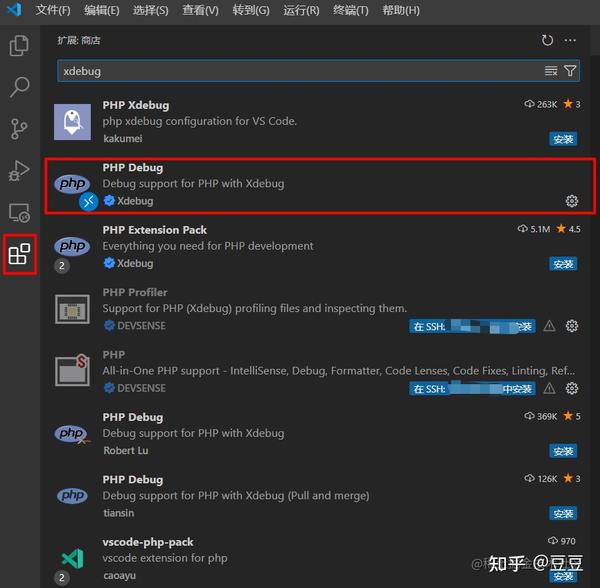Install PHP Profiler in SSH remote

[x=472, y=326]
